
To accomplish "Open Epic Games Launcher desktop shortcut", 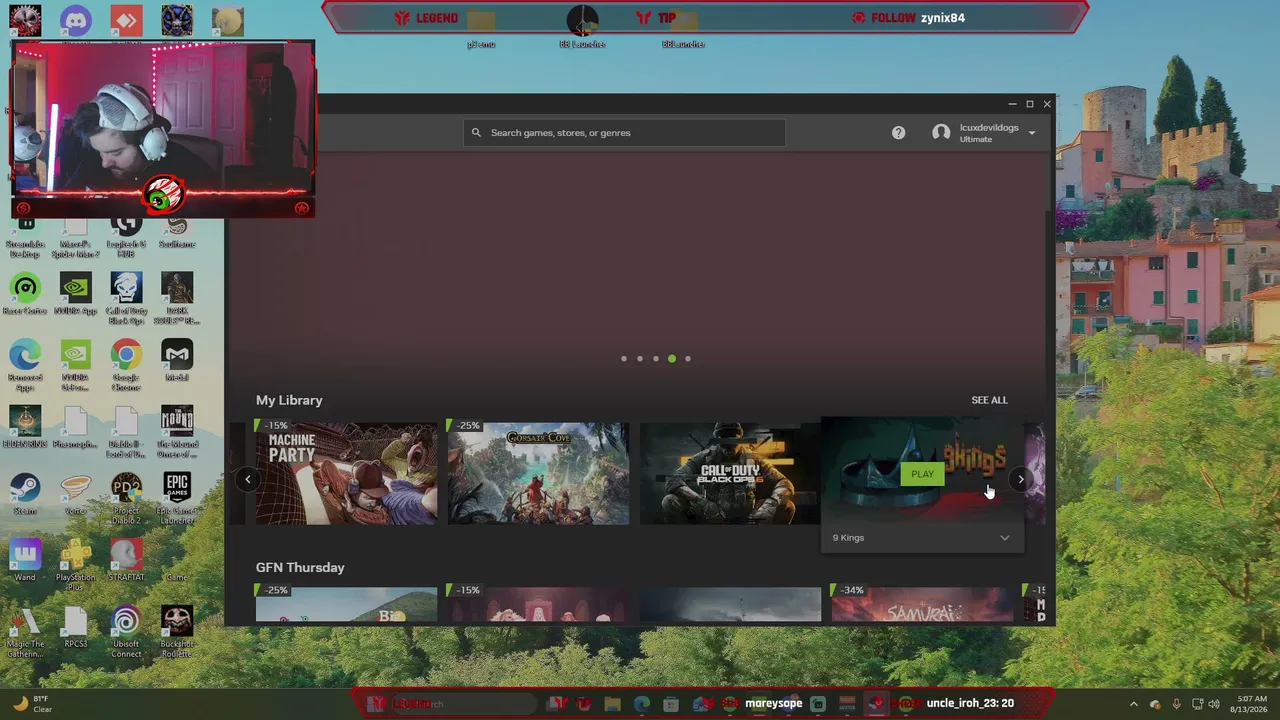I will (177, 498).
